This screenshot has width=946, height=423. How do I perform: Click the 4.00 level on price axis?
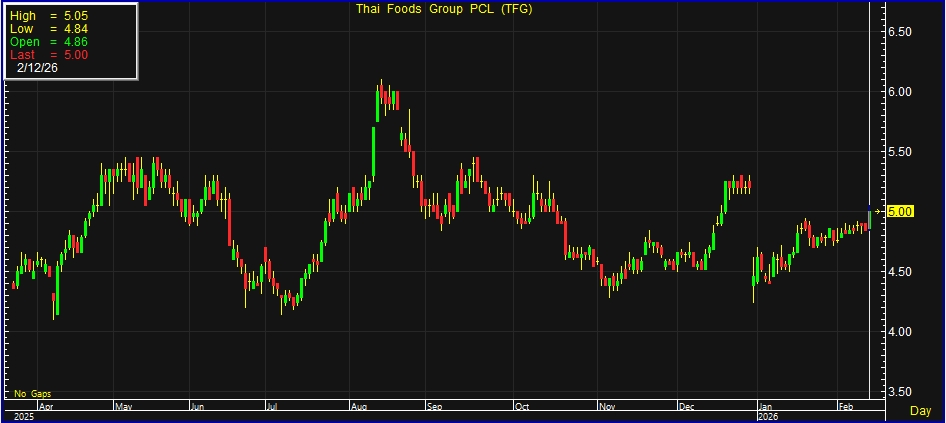pos(901,332)
